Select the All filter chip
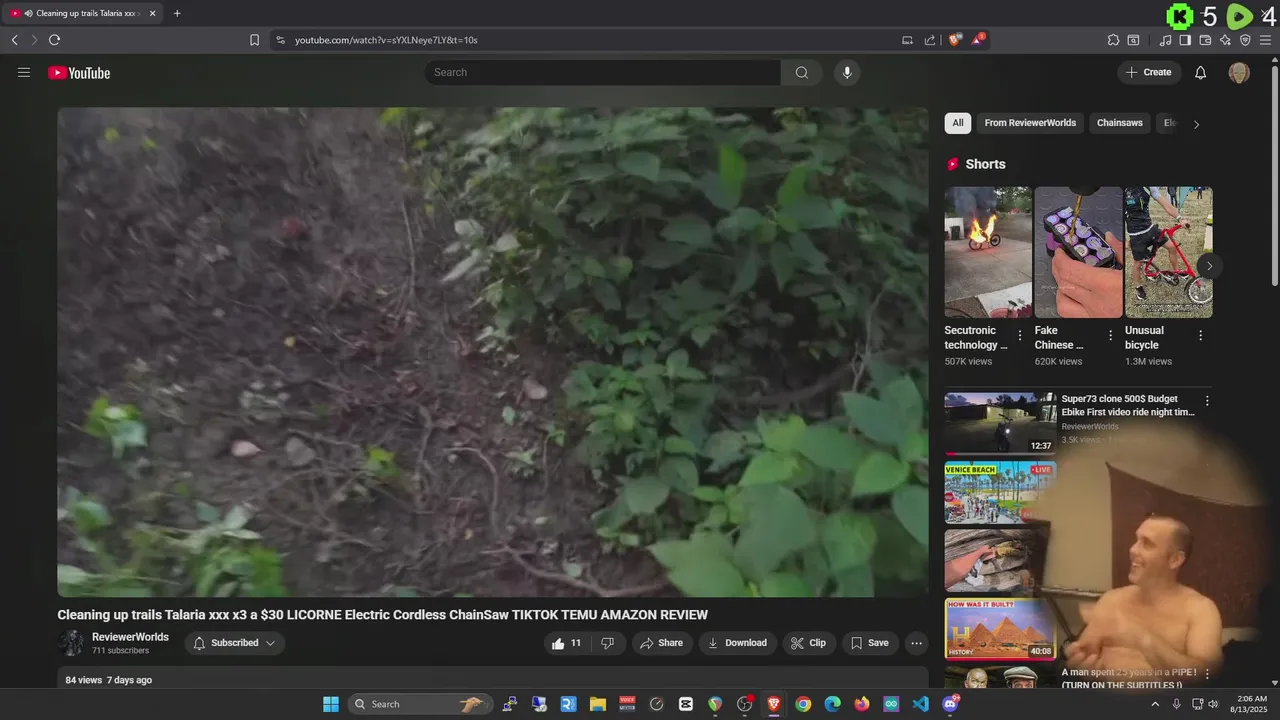The height and width of the screenshot is (720, 1280). [958, 123]
